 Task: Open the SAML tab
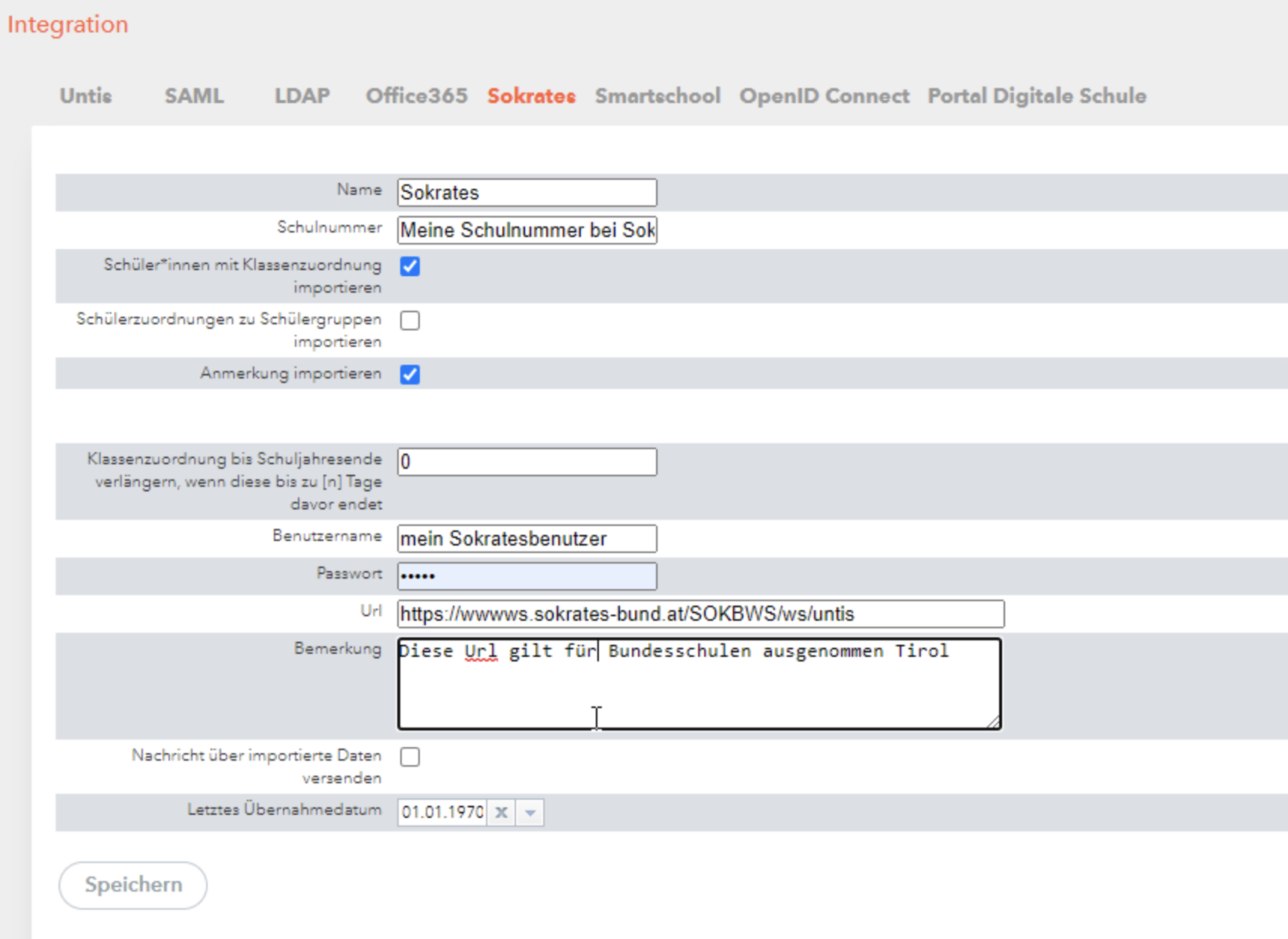(x=194, y=96)
